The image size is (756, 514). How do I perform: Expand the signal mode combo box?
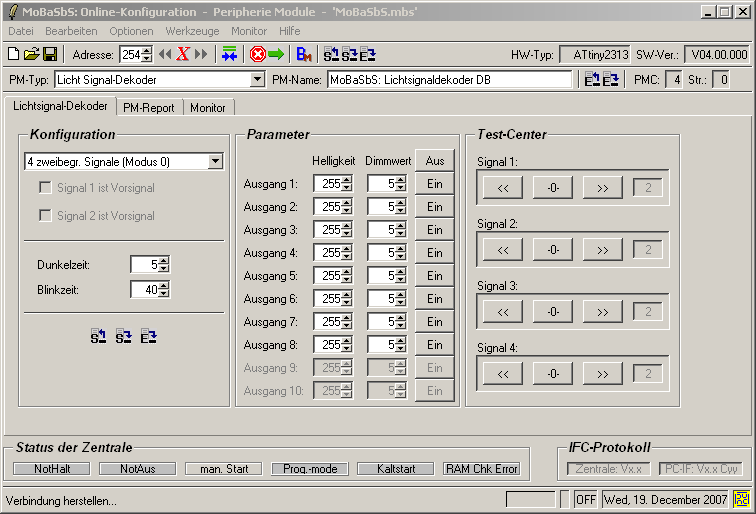pyautogui.click(x=215, y=162)
